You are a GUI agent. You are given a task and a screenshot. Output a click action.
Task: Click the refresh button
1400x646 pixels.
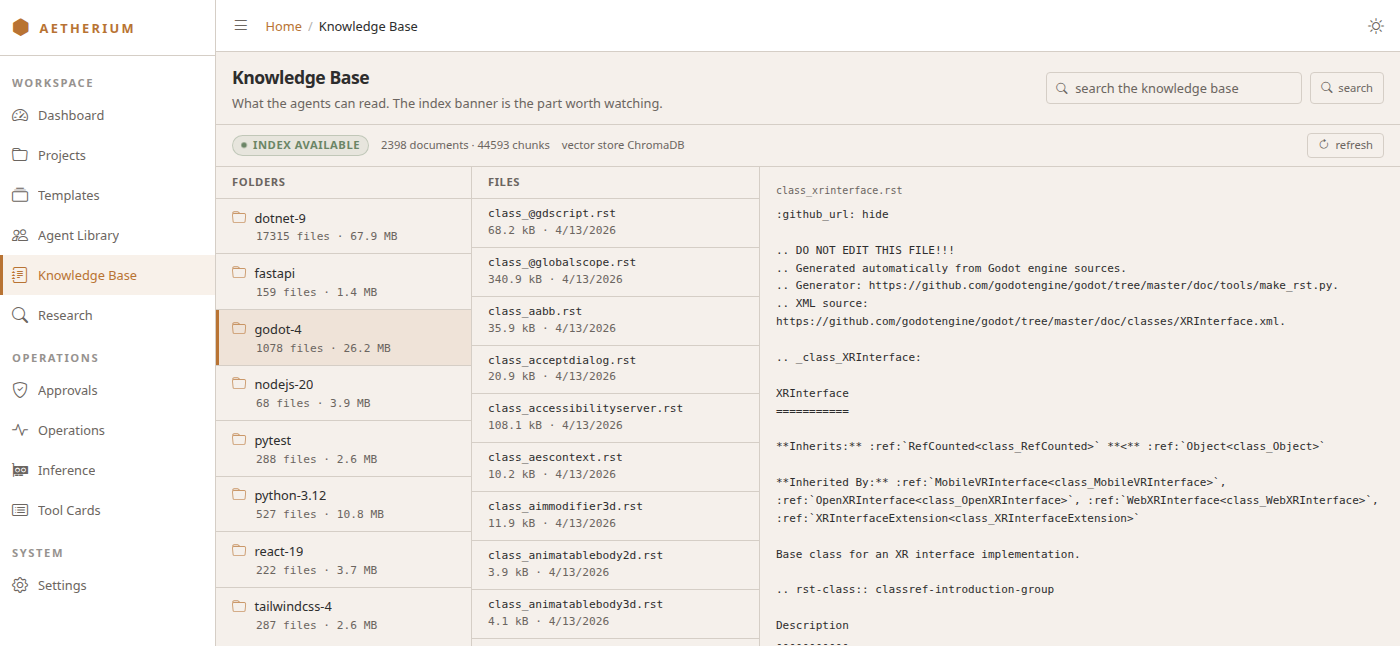tap(1345, 145)
